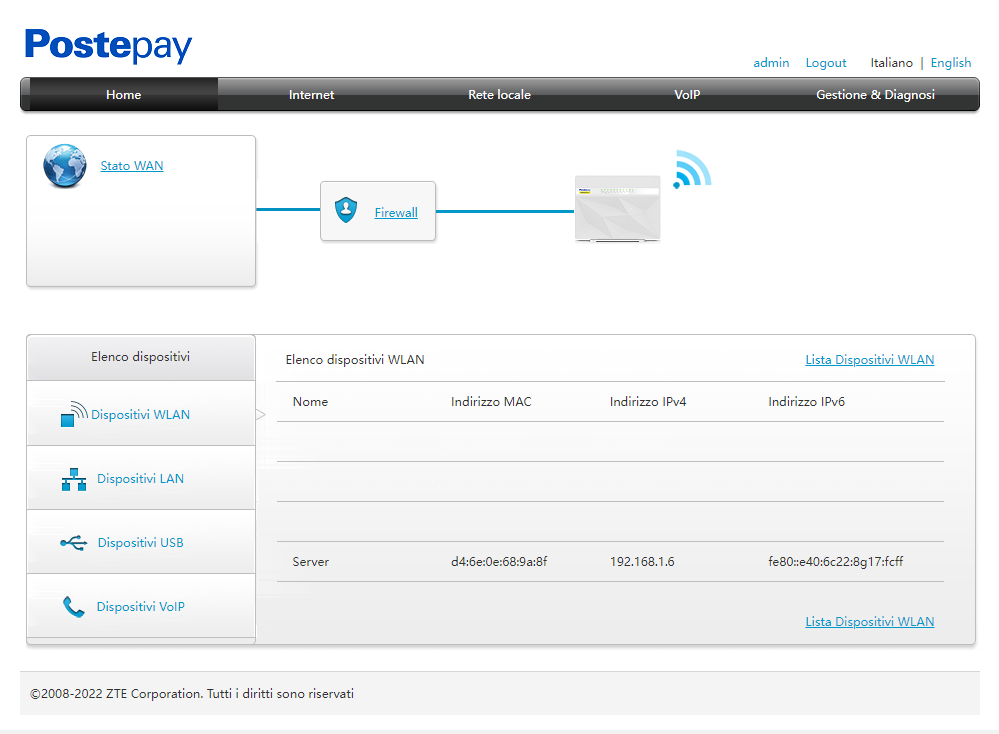Log out using the Logout link

click(x=826, y=63)
